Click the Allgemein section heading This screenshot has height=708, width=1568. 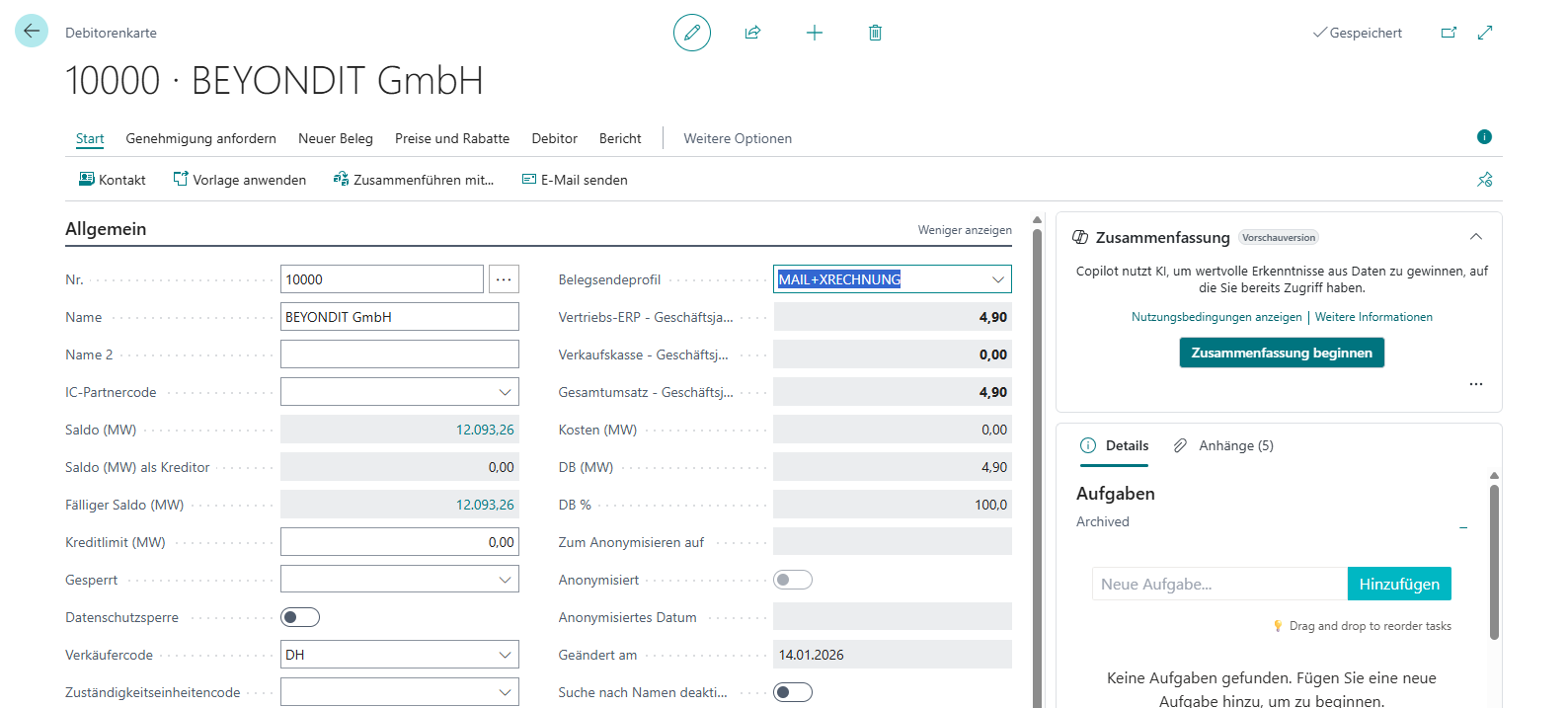pyautogui.click(x=106, y=229)
